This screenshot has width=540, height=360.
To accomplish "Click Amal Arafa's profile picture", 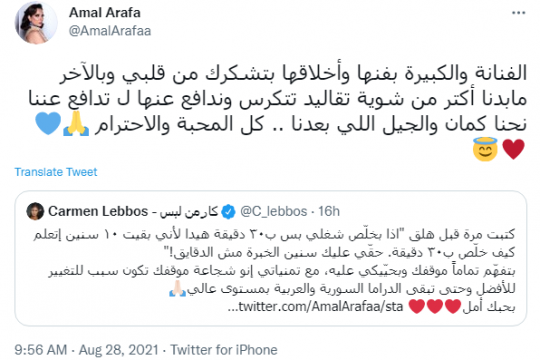I will tap(36, 22).
